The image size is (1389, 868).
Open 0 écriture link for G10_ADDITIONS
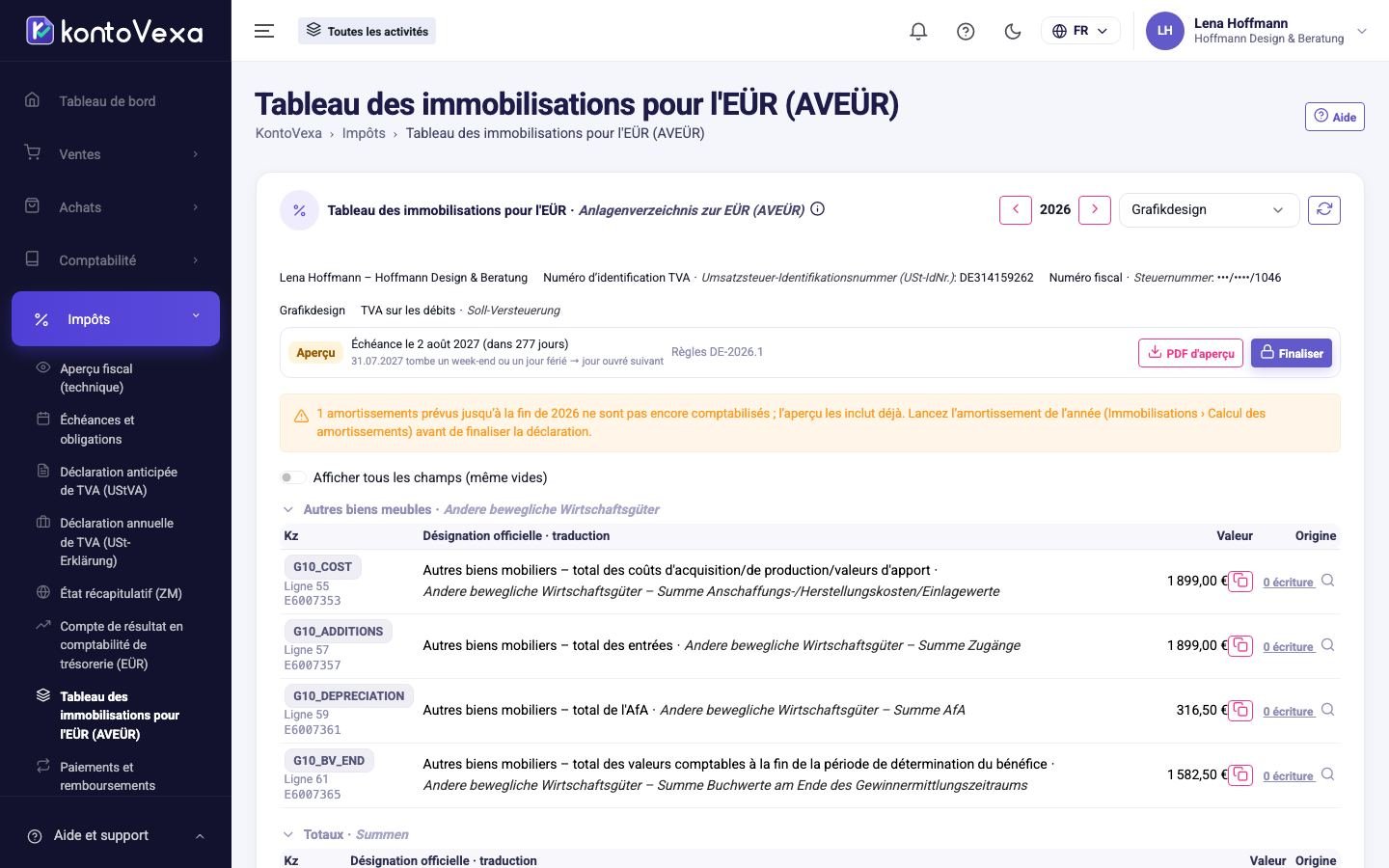pyautogui.click(x=1289, y=647)
